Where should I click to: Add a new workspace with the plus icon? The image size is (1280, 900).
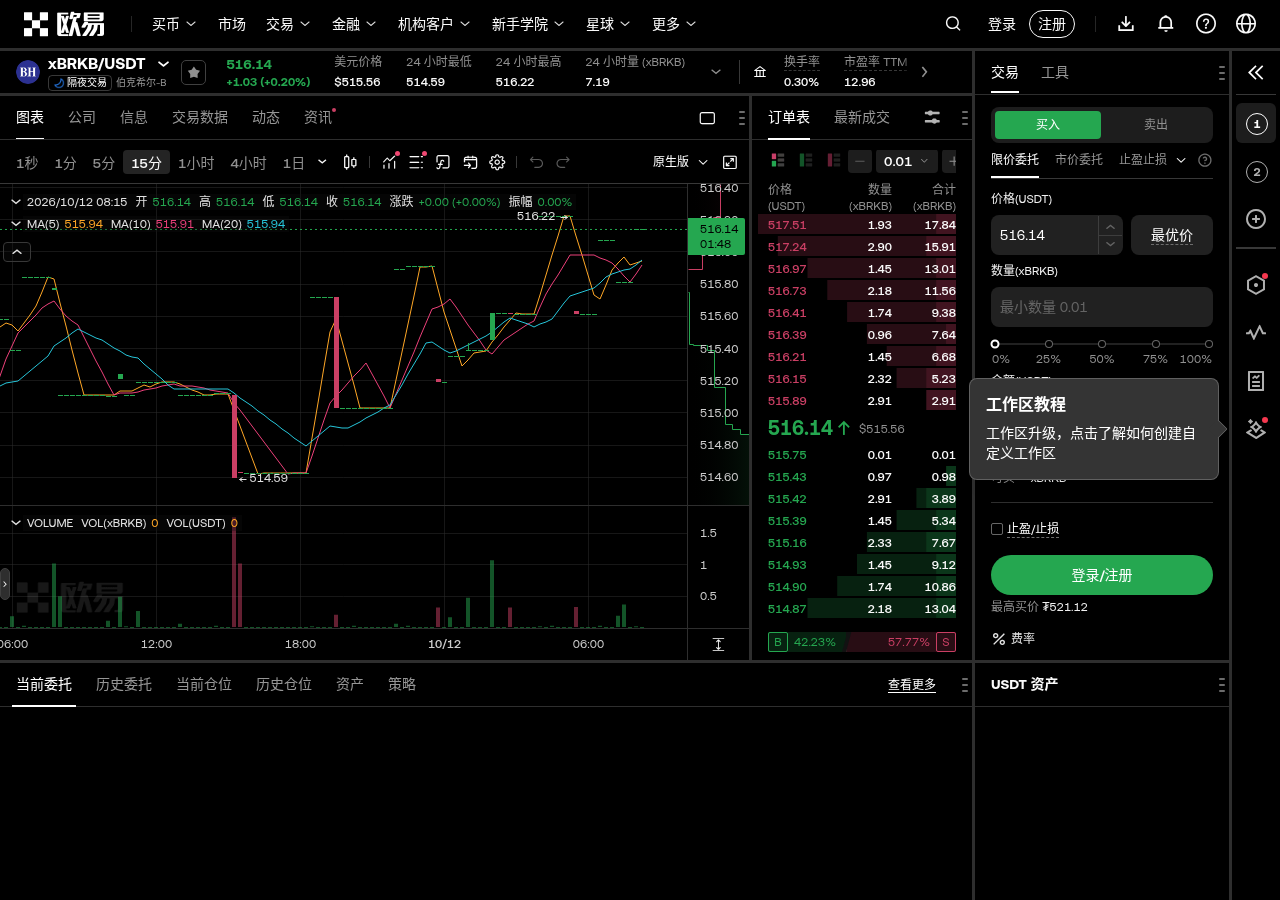[1256, 219]
